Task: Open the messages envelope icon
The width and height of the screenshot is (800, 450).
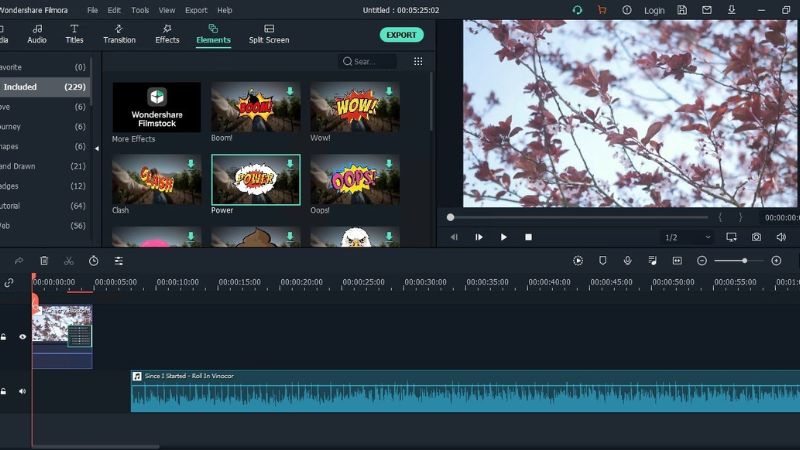Action: click(707, 10)
